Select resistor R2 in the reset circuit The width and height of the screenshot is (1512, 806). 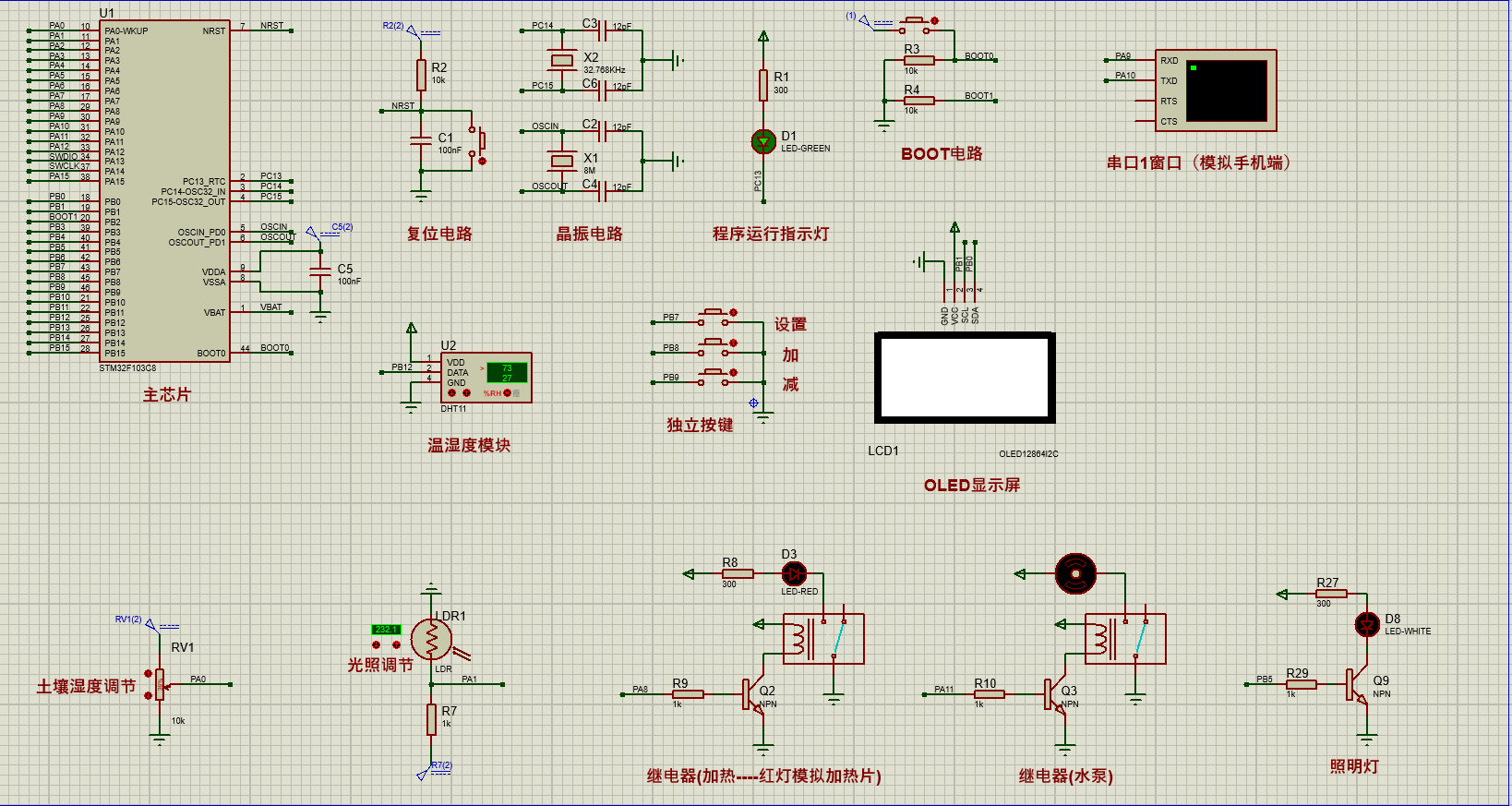(421, 76)
